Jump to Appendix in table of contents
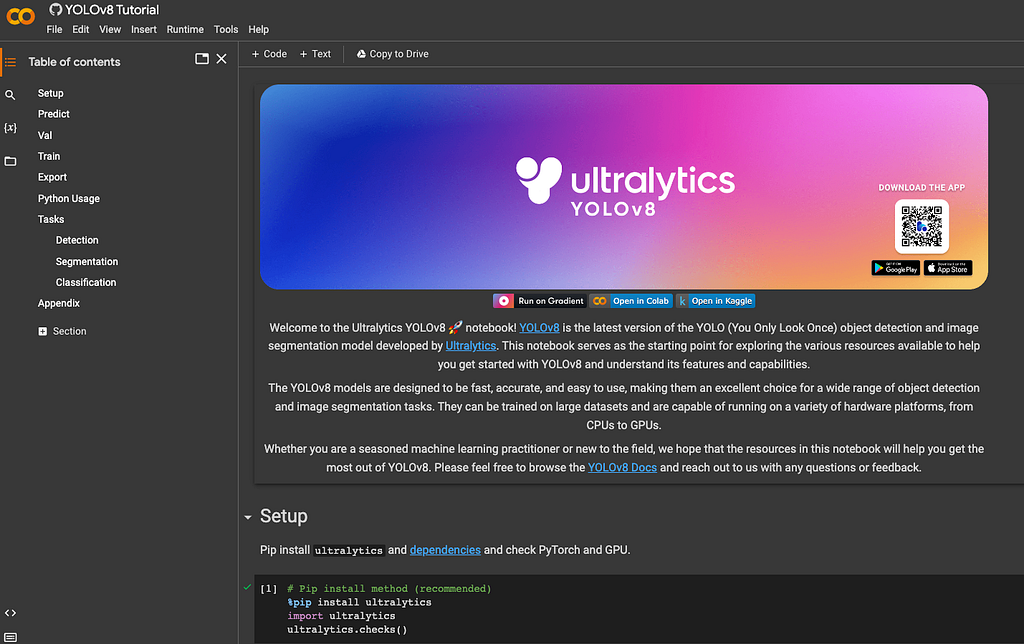The width and height of the screenshot is (1024, 644). point(59,303)
